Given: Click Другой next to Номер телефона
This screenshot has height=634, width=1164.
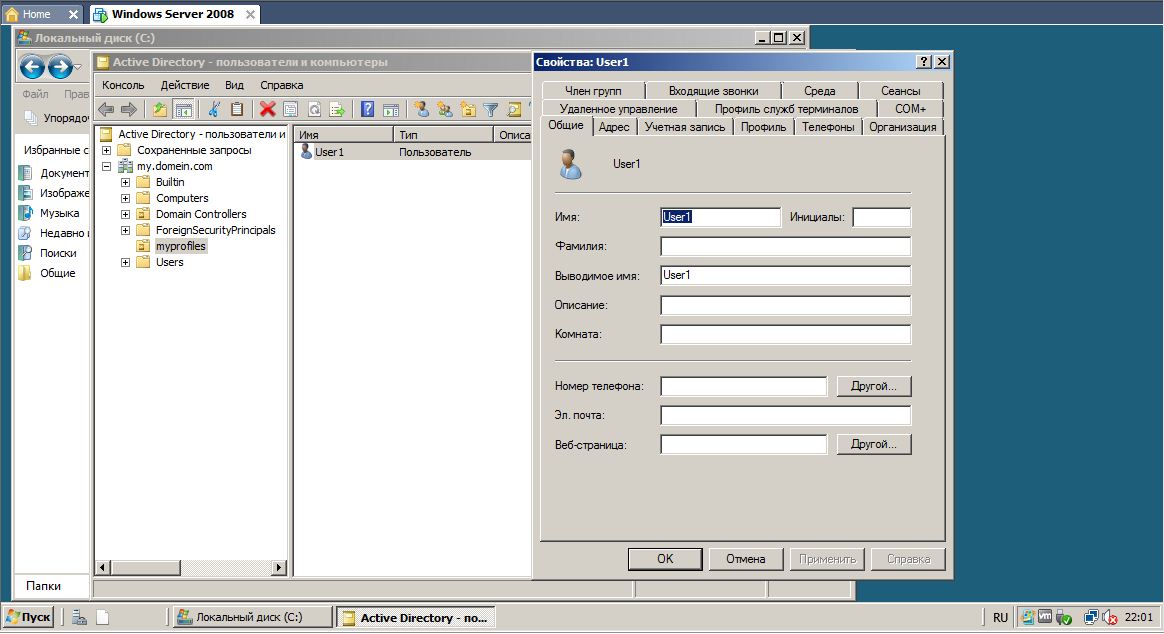Looking at the screenshot, I should pos(874,386).
